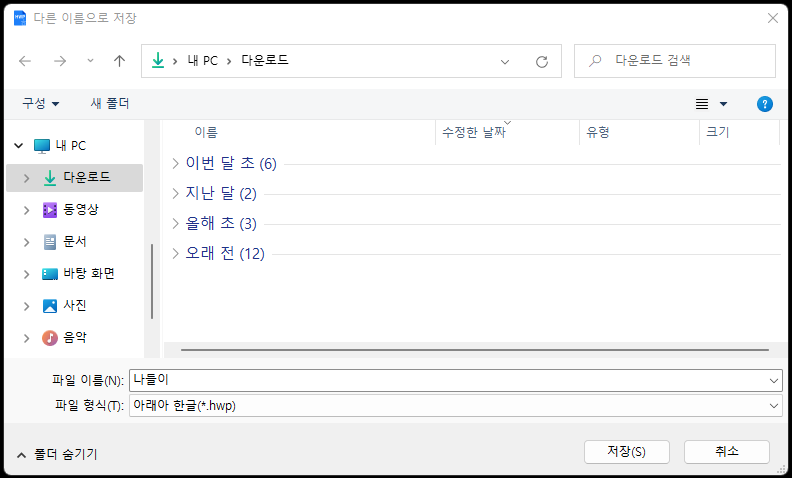Expand the 바탕 화면 tree node
792x478 pixels.
coord(27,274)
